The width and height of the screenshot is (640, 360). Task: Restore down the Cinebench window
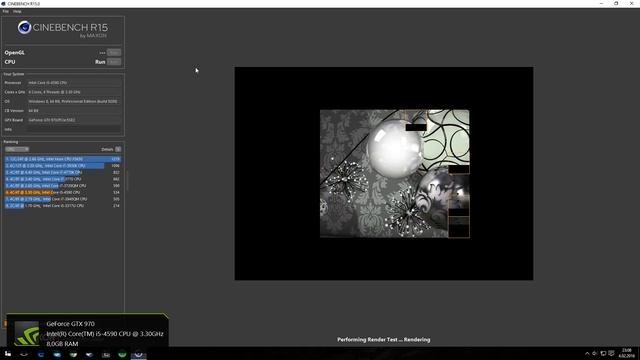click(616, 3)
